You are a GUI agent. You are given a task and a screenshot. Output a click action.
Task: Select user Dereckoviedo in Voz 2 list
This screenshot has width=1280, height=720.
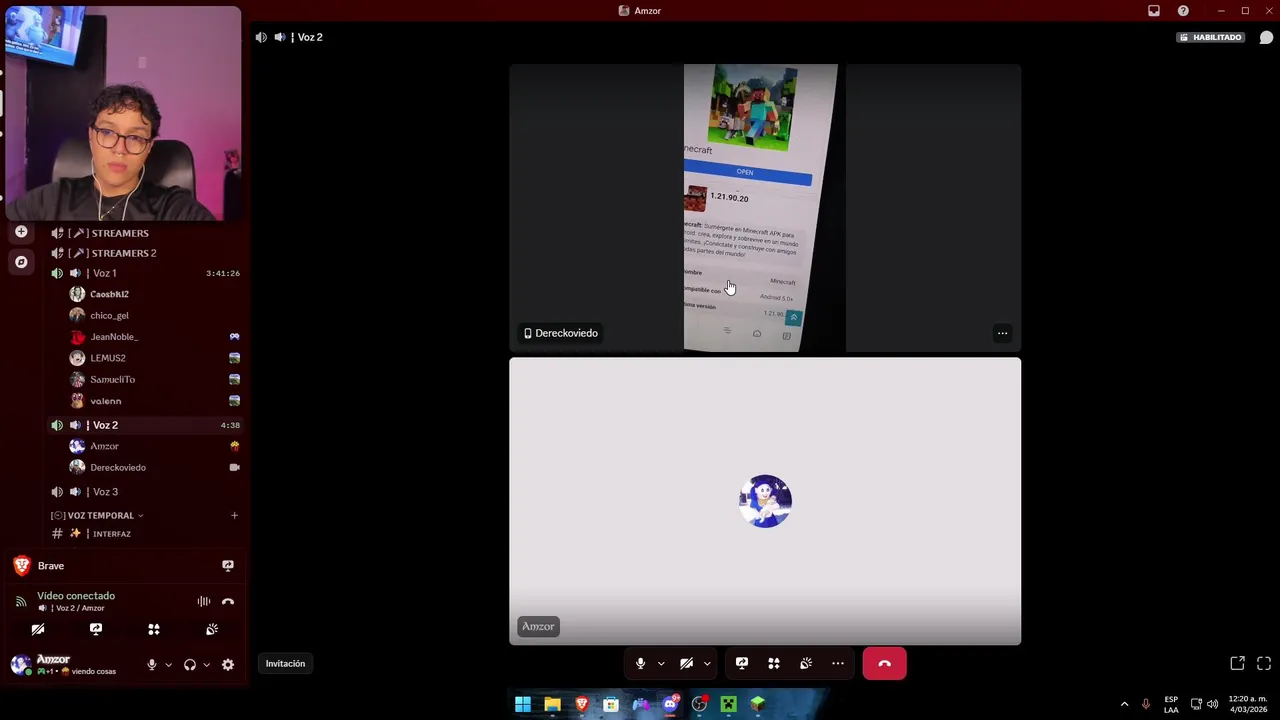click(118, 467)
